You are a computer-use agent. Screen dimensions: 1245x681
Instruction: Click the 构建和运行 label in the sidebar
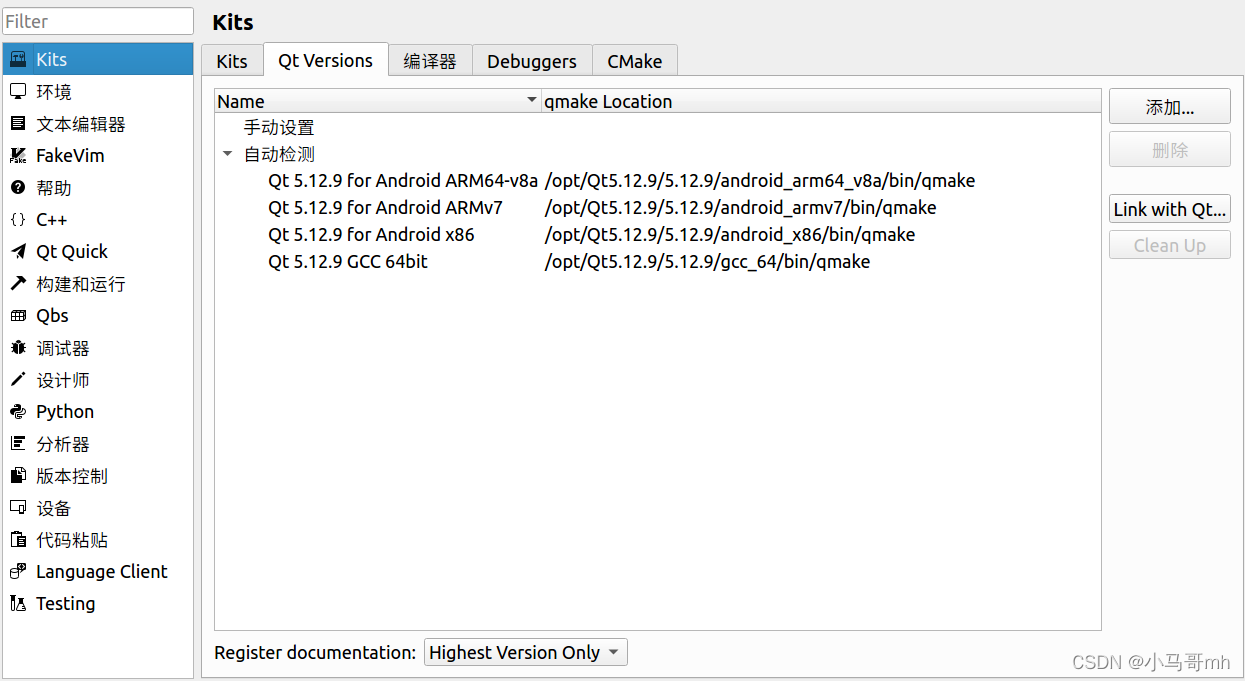pyautogui.click(x=81, y=284)
